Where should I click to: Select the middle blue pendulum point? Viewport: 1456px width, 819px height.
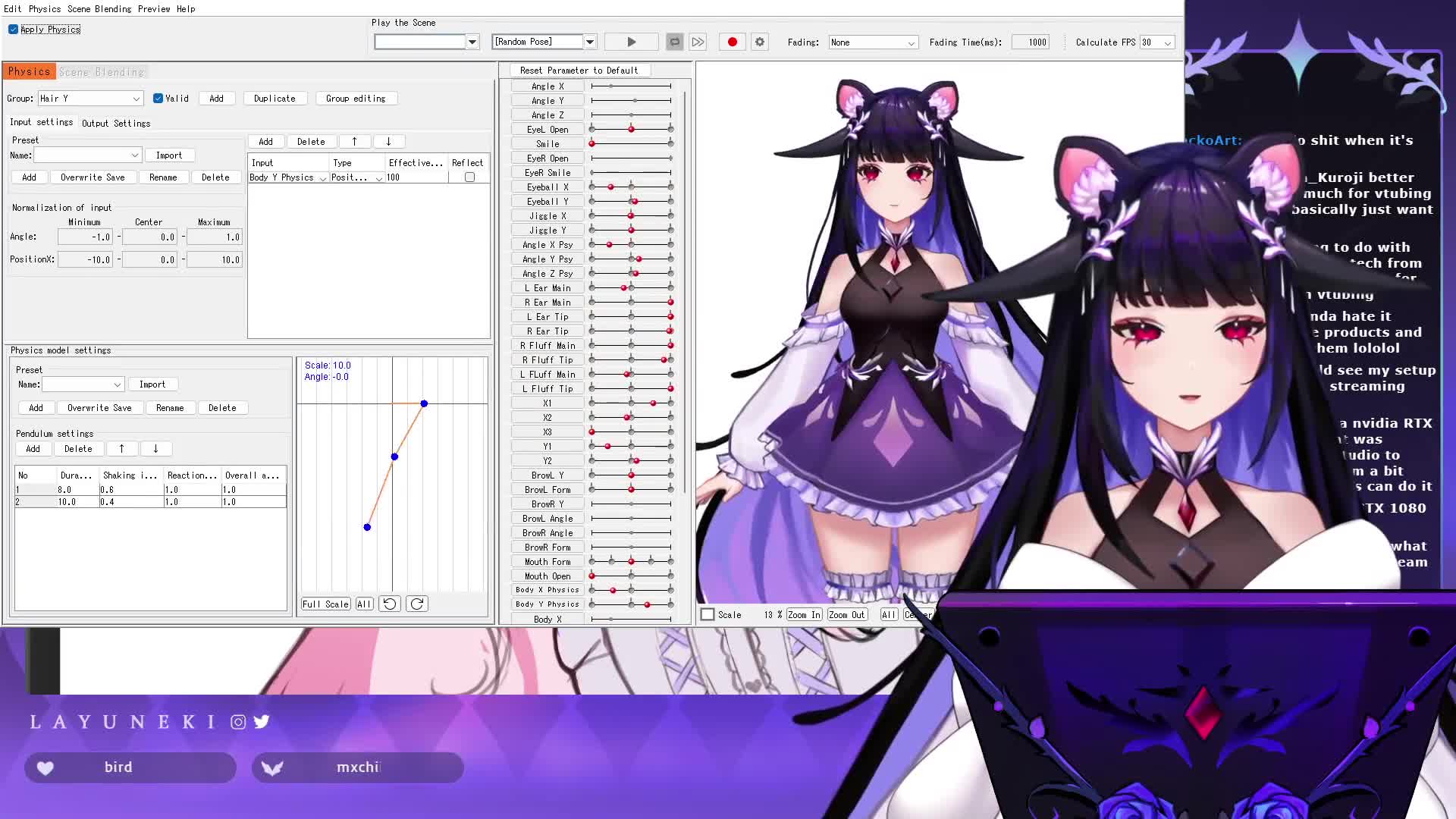(394, 457)
